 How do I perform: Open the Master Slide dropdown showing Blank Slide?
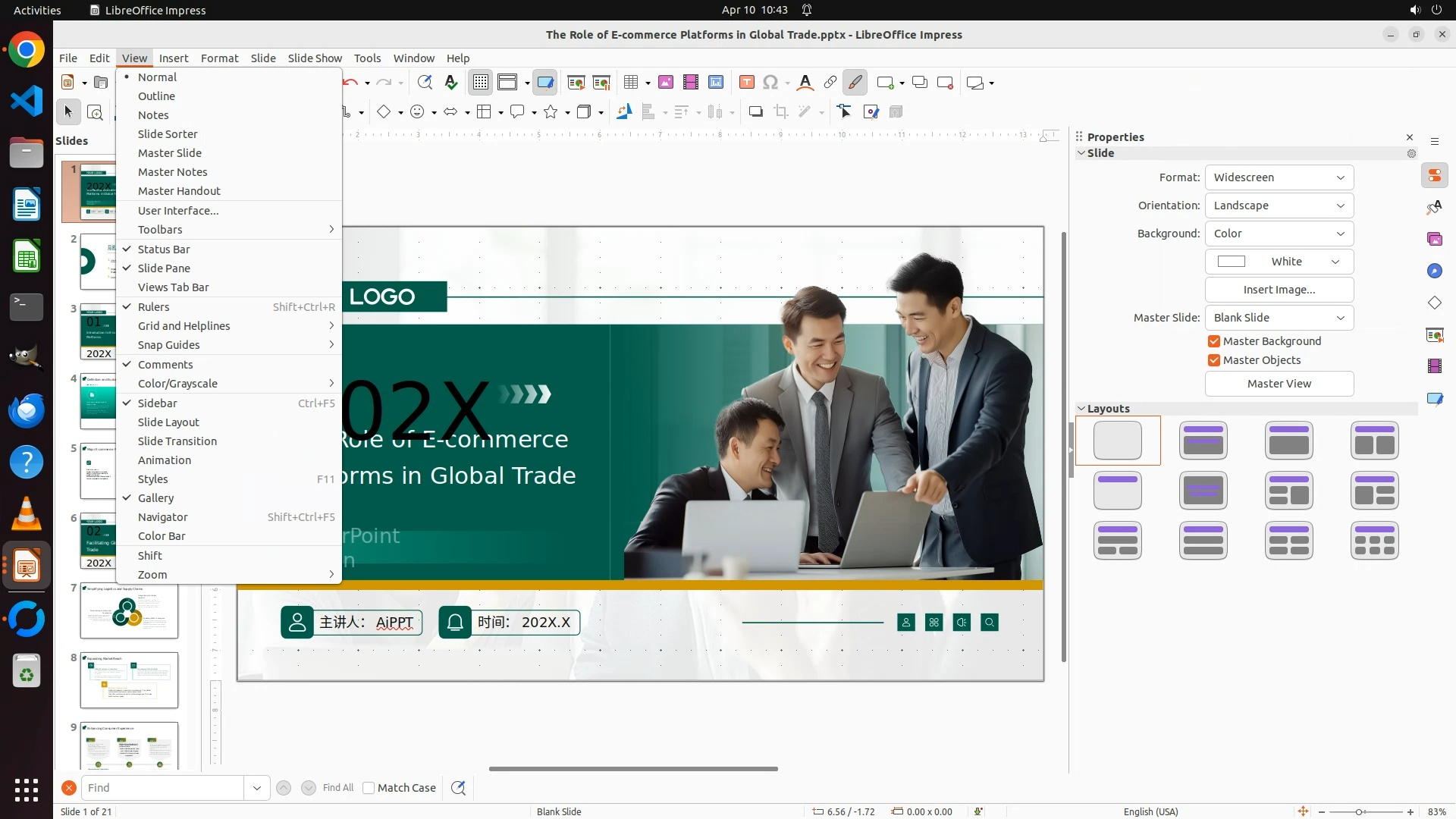[1279, 318]
